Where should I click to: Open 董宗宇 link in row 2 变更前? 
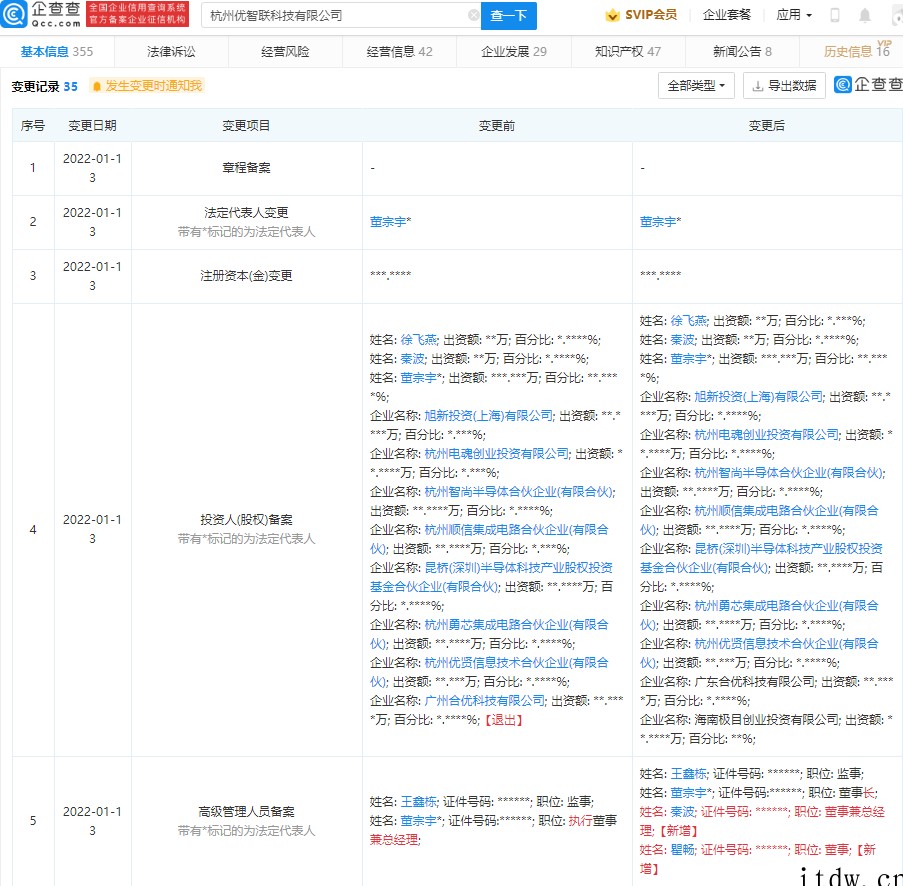click(x=387, y=222)
